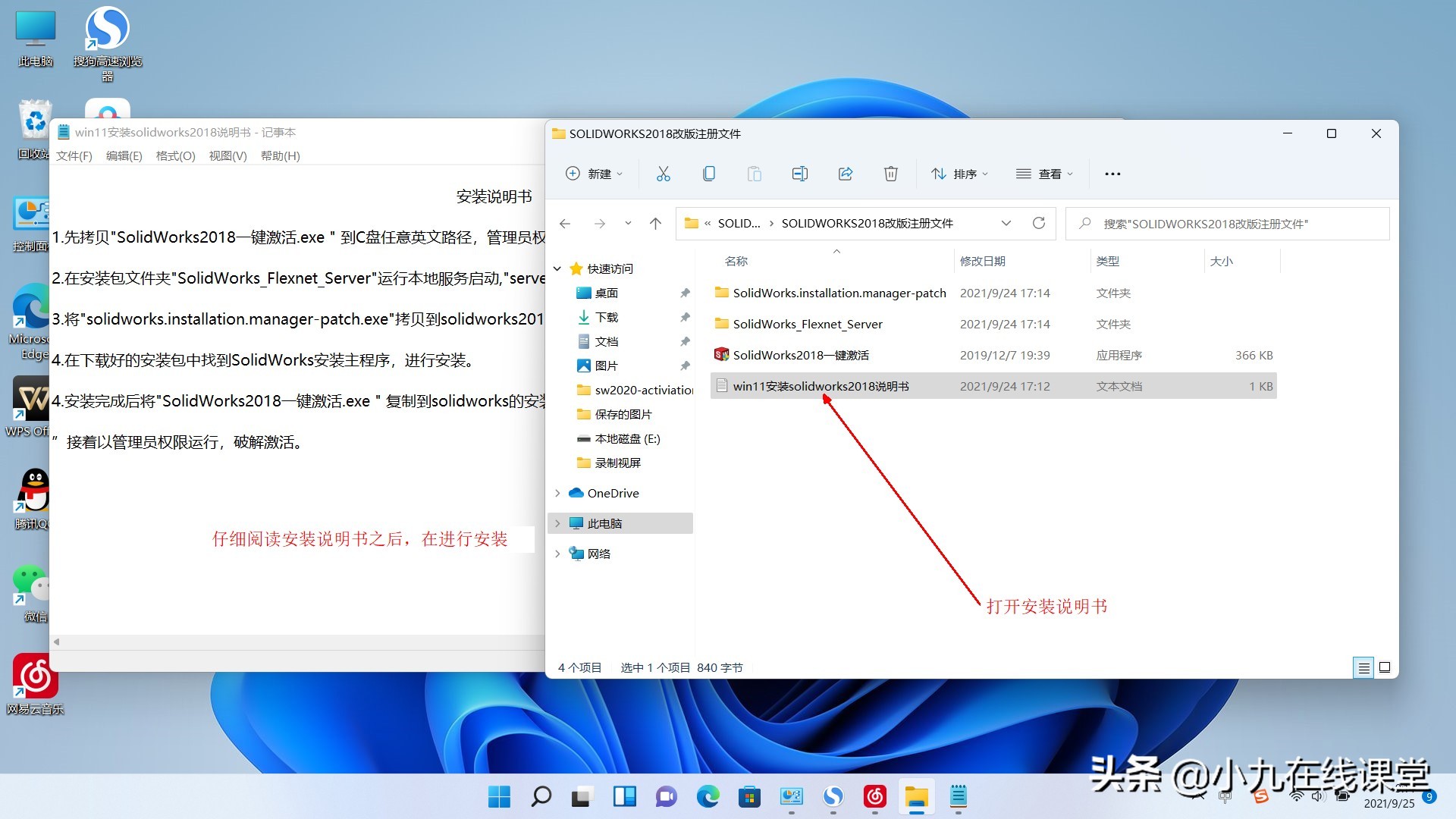The height and width of the screenshot is (819, 1456).
Task: Switch to large thumbnail view in status bar
Action: click(x=1384, y=667)
